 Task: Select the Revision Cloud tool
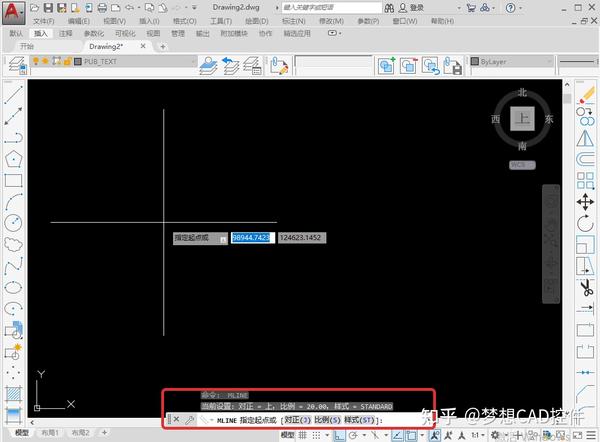(13, 244)
